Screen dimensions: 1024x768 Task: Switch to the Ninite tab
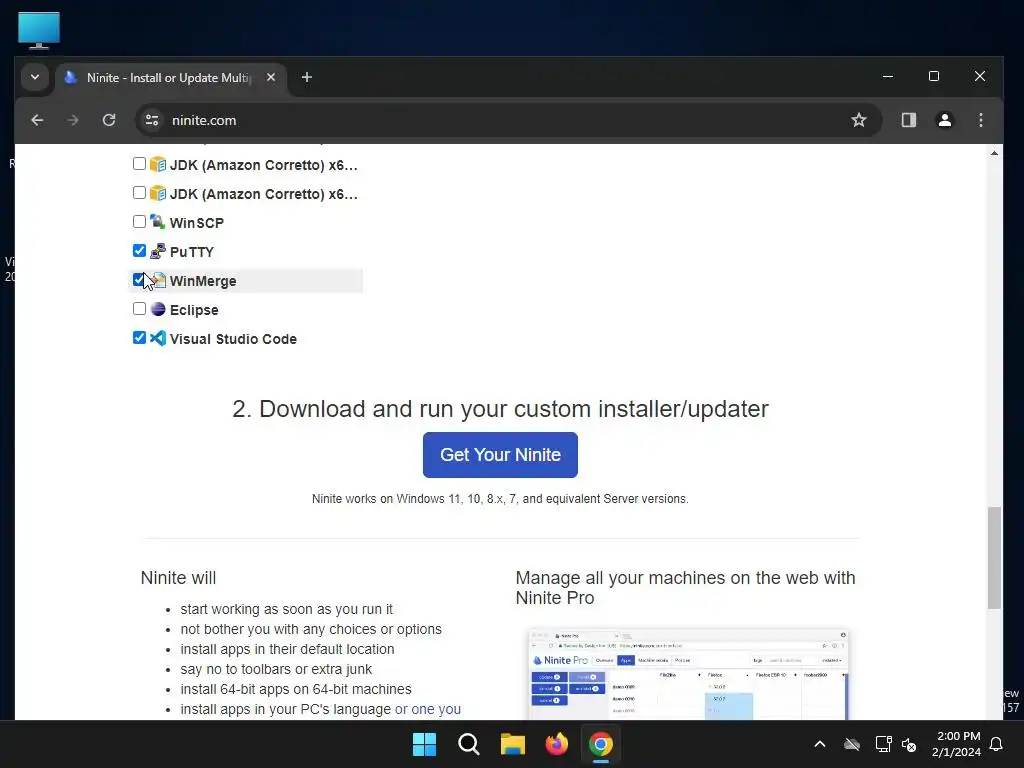[x=168, y=78]
